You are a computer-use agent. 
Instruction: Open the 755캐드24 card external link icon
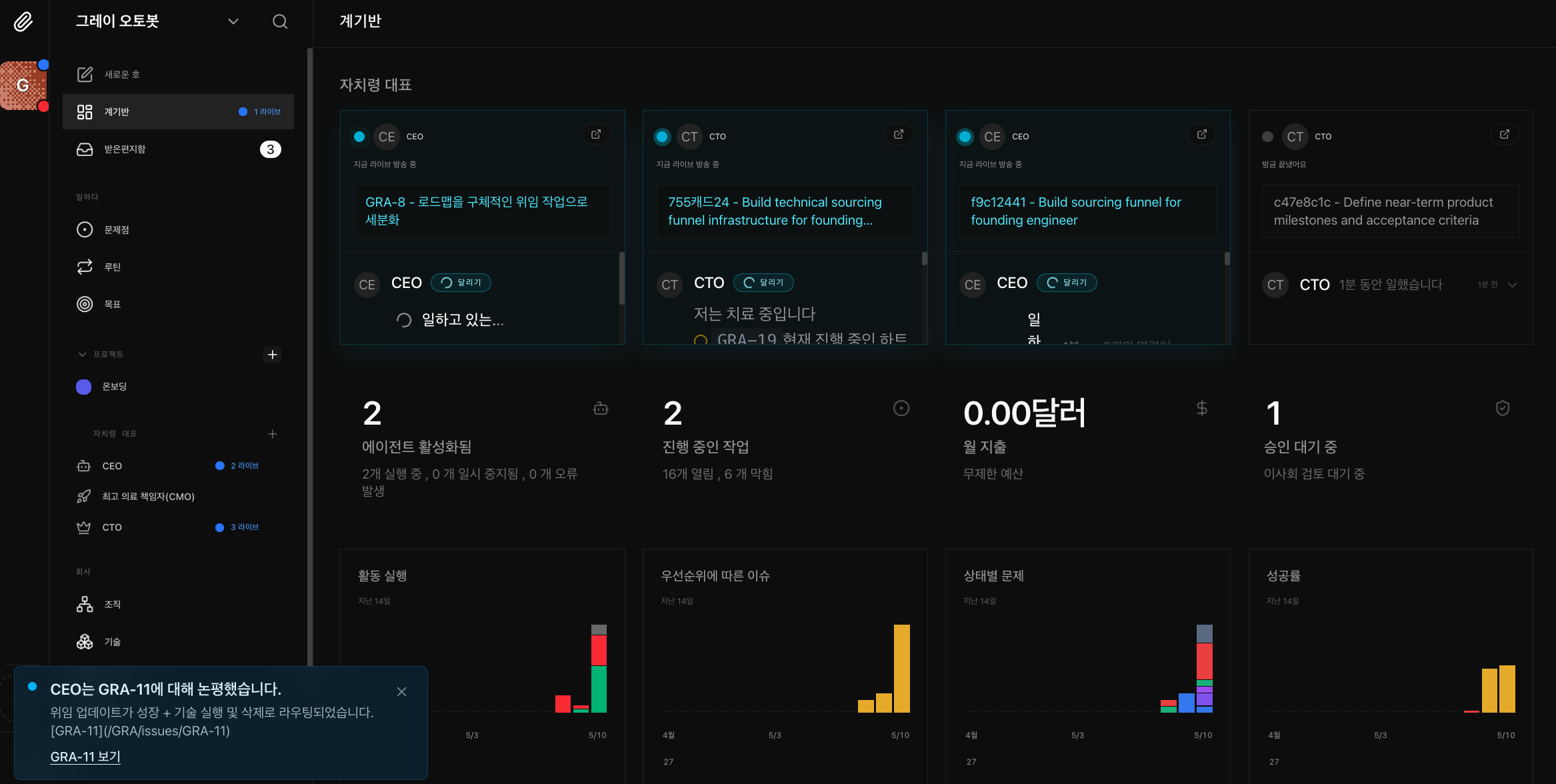(899, 135)
